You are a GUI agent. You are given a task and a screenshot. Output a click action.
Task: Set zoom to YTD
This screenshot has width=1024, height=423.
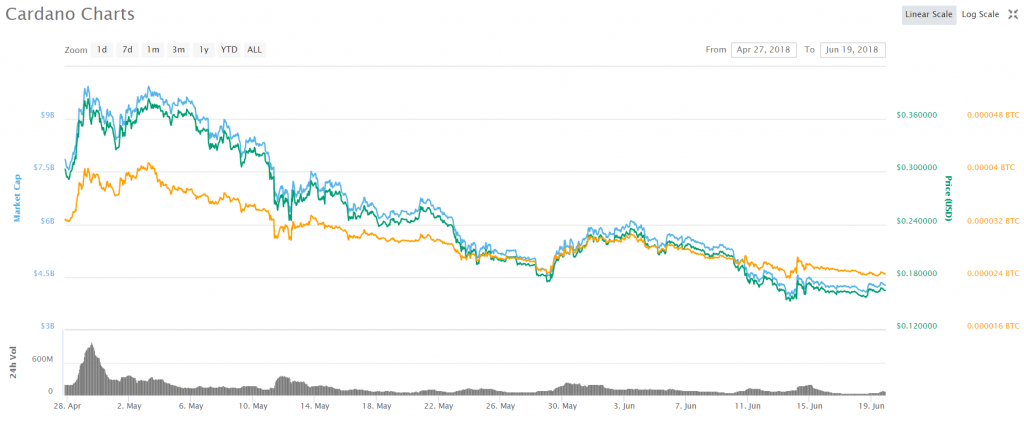pyautogui.click(x=229, y=50)
